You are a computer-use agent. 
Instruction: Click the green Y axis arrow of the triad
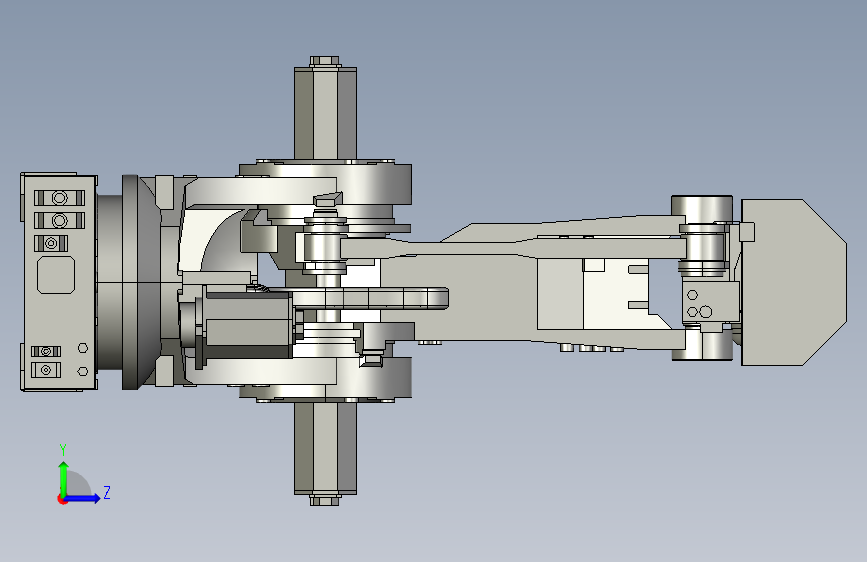[63, 478]
